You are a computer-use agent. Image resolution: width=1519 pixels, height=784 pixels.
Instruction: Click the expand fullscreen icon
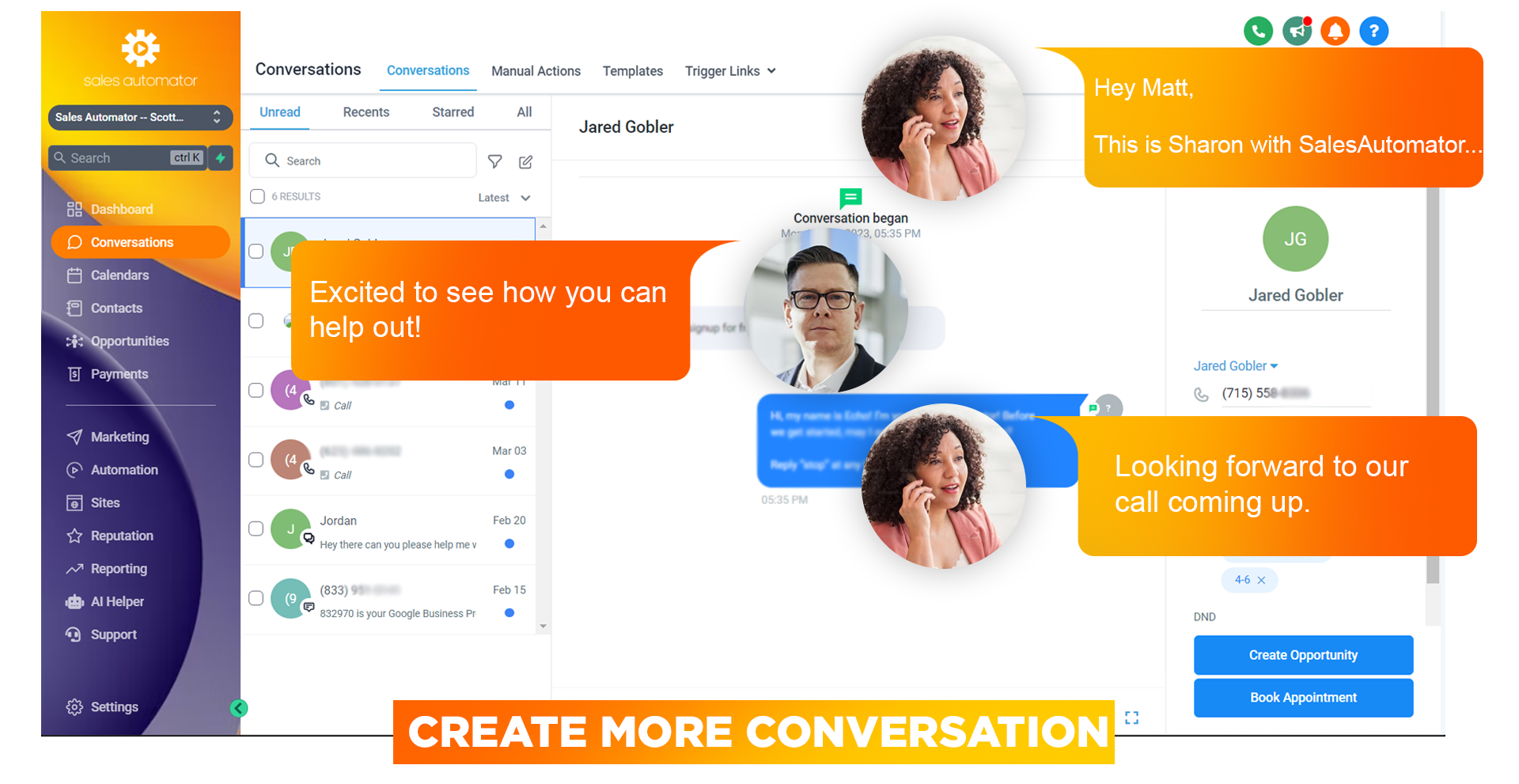1132,718
